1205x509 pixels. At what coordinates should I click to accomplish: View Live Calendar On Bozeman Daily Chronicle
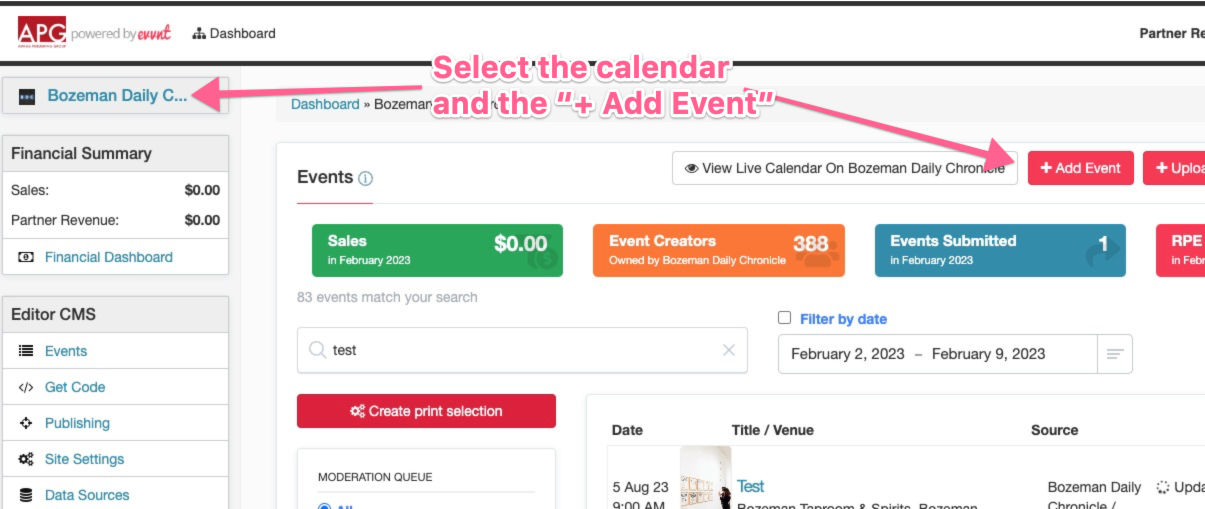(x=845, y=168)
